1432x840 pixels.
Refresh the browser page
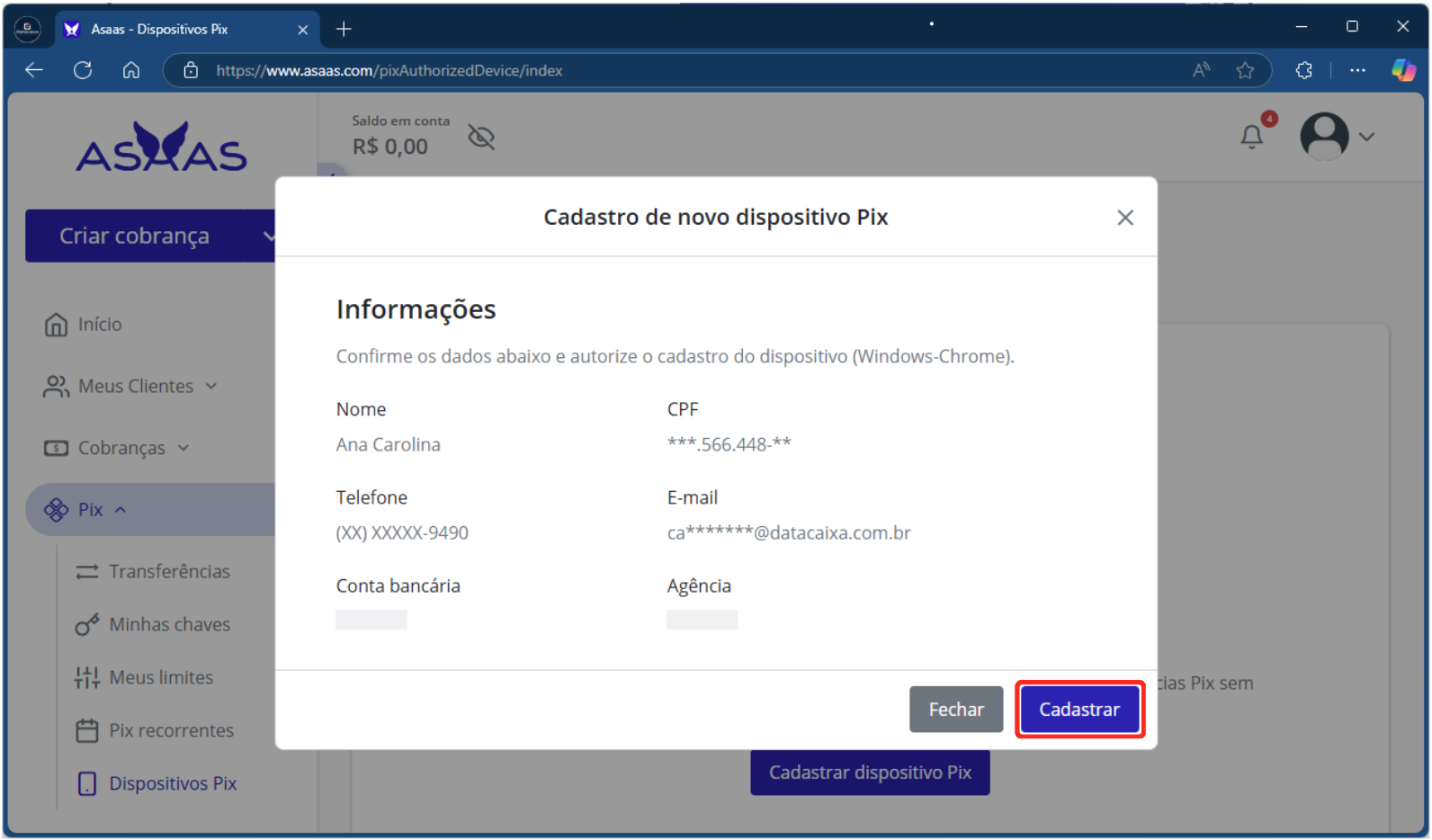(83, 70)
